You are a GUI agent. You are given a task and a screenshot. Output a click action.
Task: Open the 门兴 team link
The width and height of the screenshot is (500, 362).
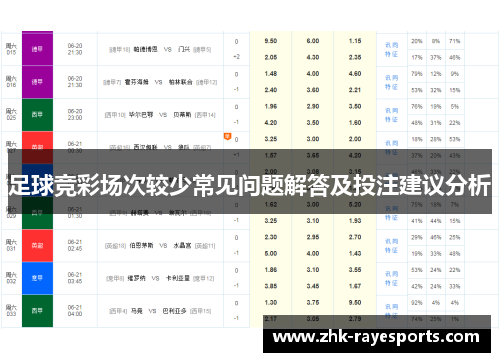coord(184,49)
